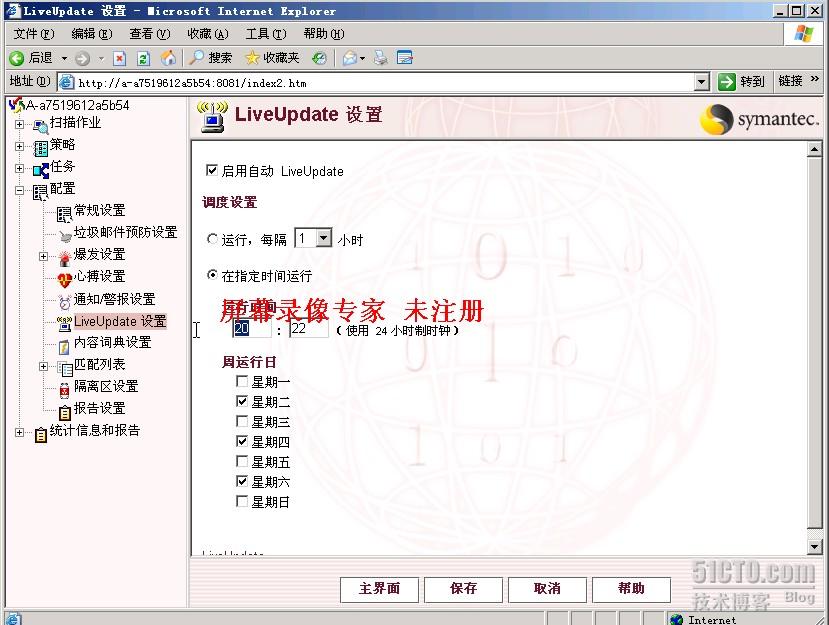The image size is (829, 625).
Task: Check the 星期三 checkbox
Action: point(242,421)
